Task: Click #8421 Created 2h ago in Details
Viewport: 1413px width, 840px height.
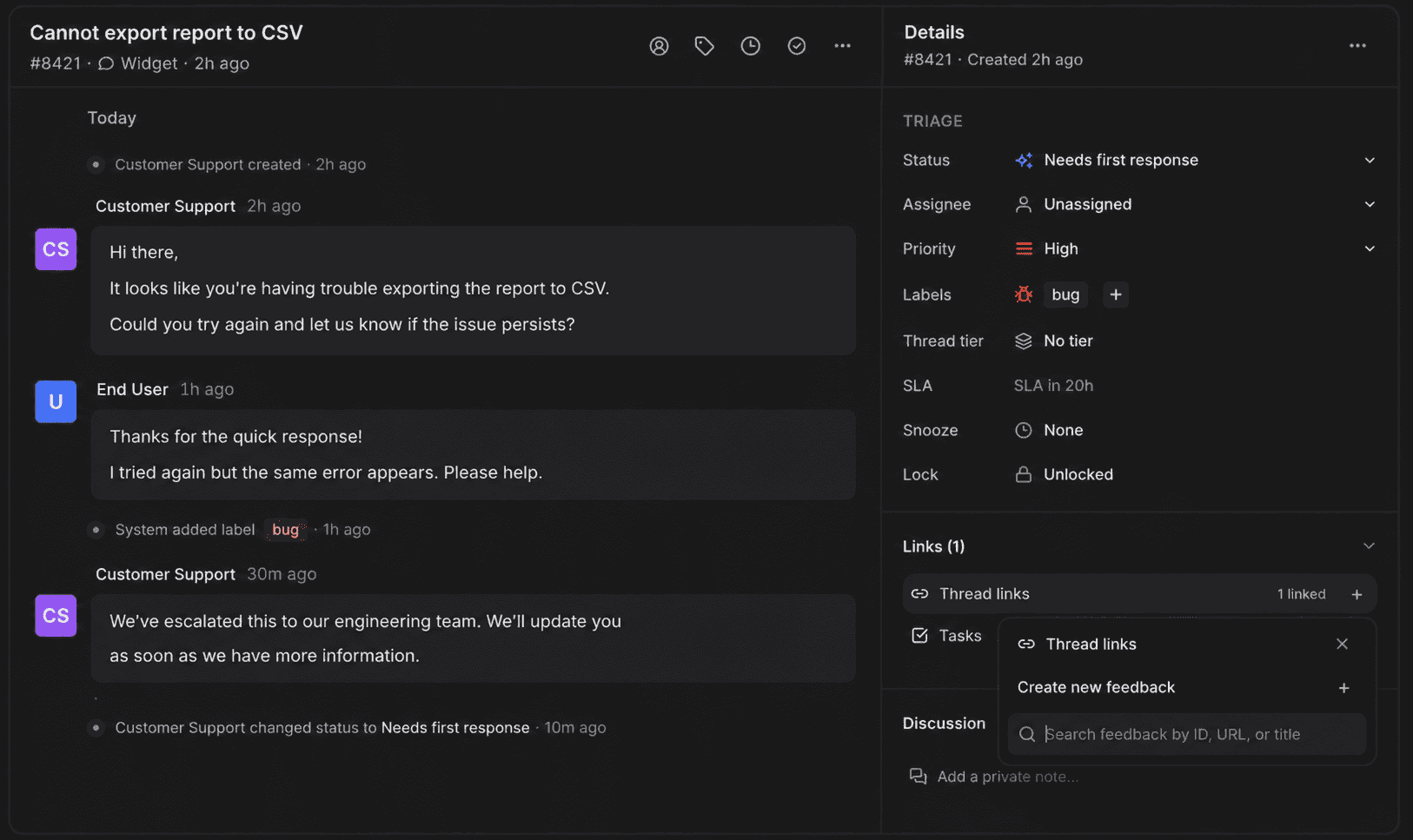Action: (992, 60)
